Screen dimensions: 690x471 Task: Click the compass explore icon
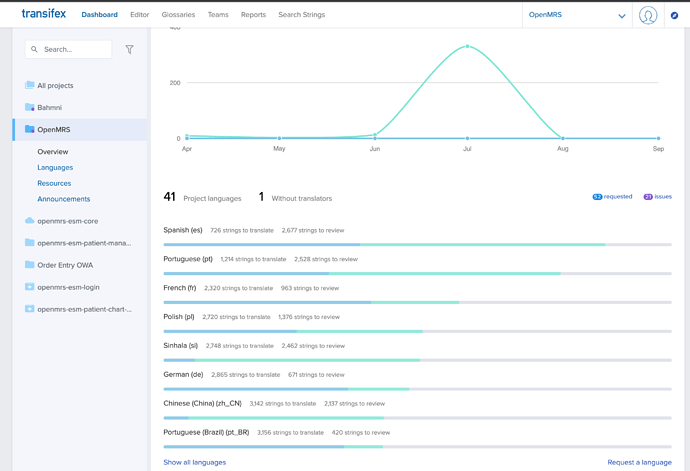(x=674, y=15)
